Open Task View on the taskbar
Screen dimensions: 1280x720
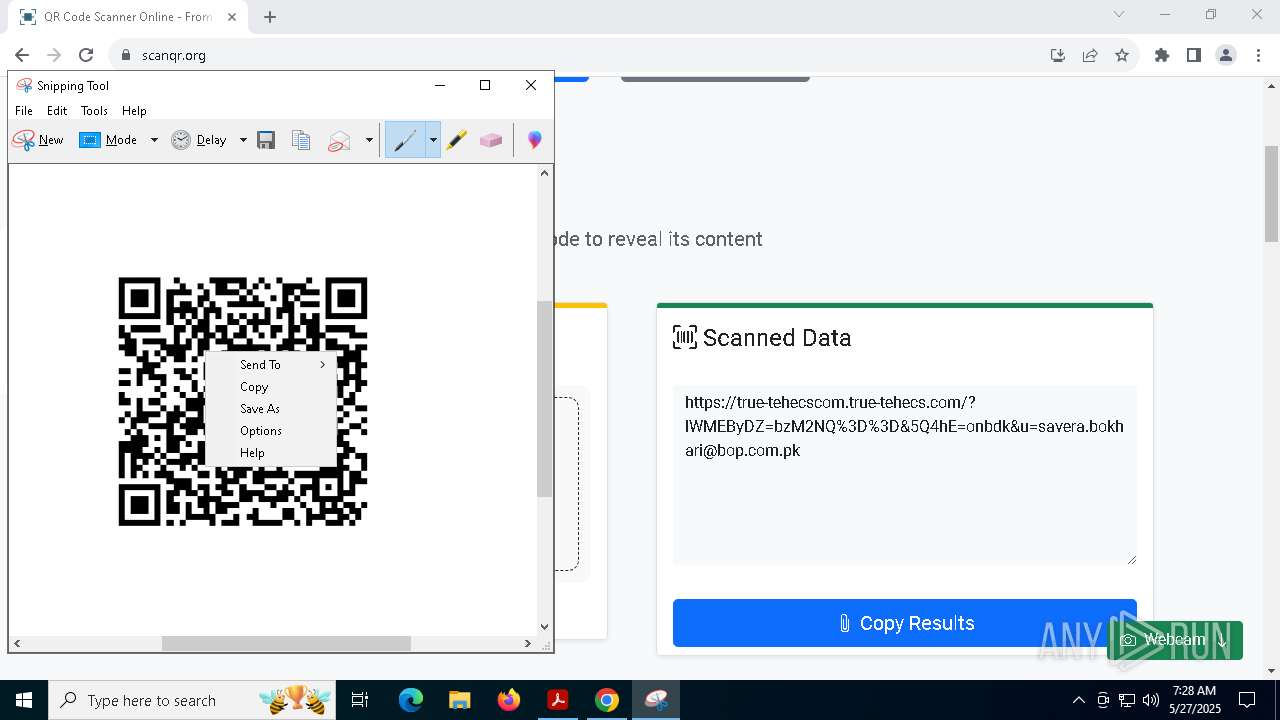tap(360, 700)
